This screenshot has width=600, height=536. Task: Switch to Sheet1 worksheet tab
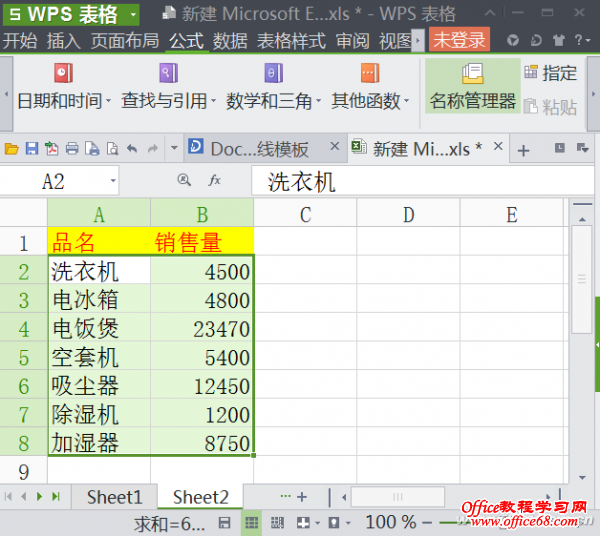[x=114, y=497]
